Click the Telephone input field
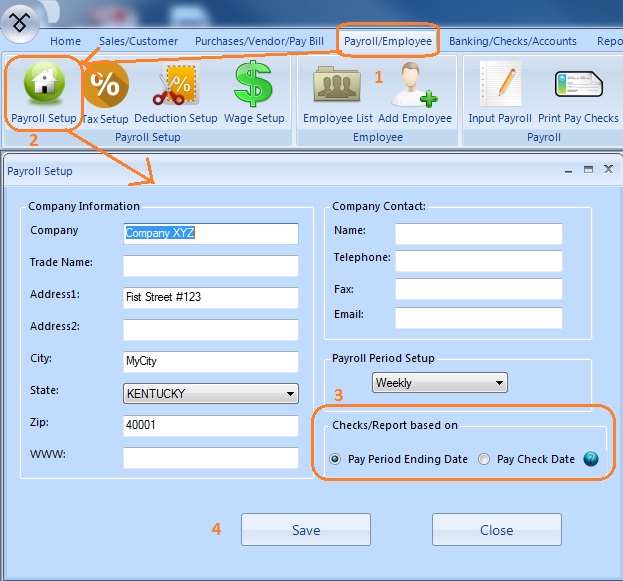623x581 pixels. click(x=479, y=261)
